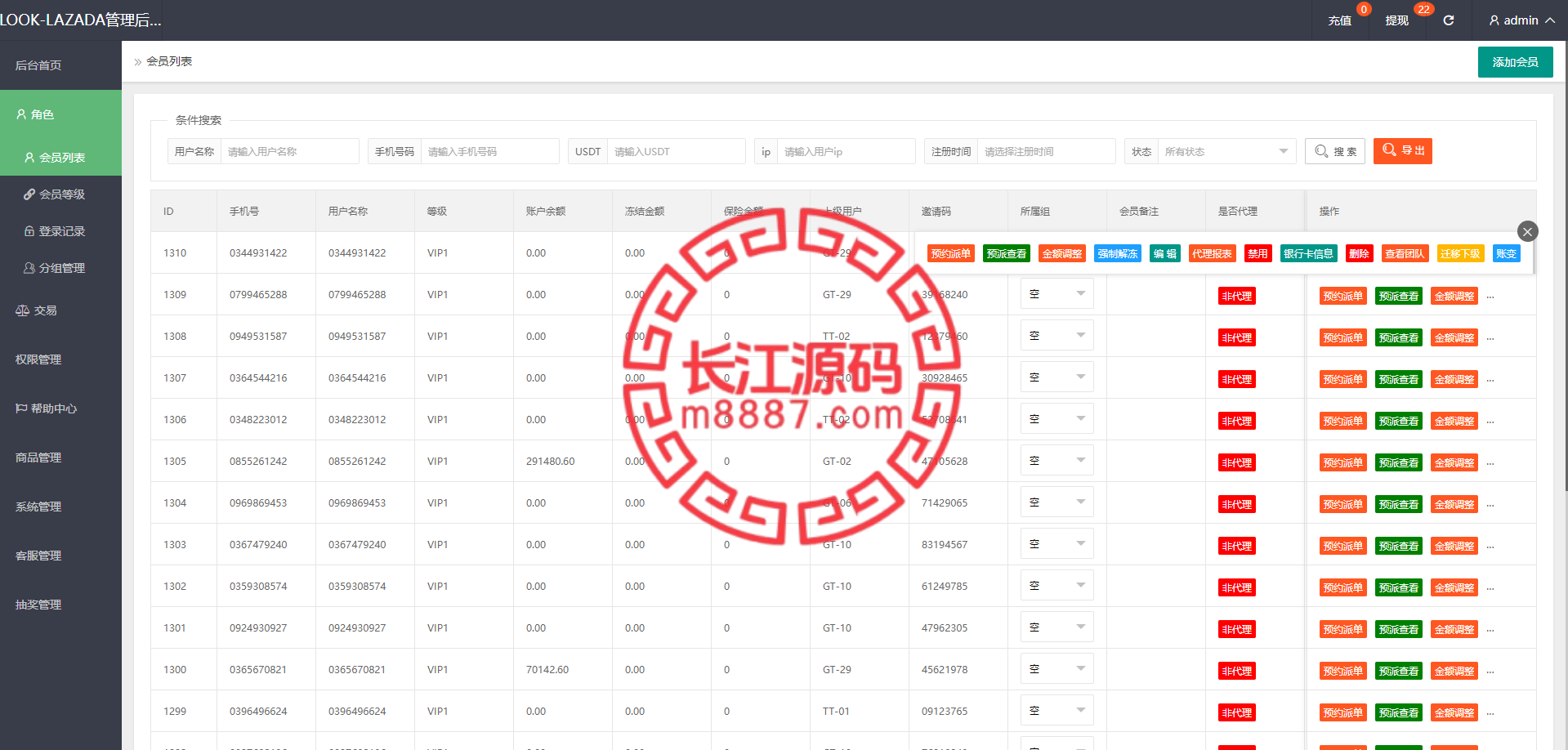The width and height of the screenshot is (1568, 750).
Task: Open 后台首页 in the sidebar
Action: (x=60, y=65)
